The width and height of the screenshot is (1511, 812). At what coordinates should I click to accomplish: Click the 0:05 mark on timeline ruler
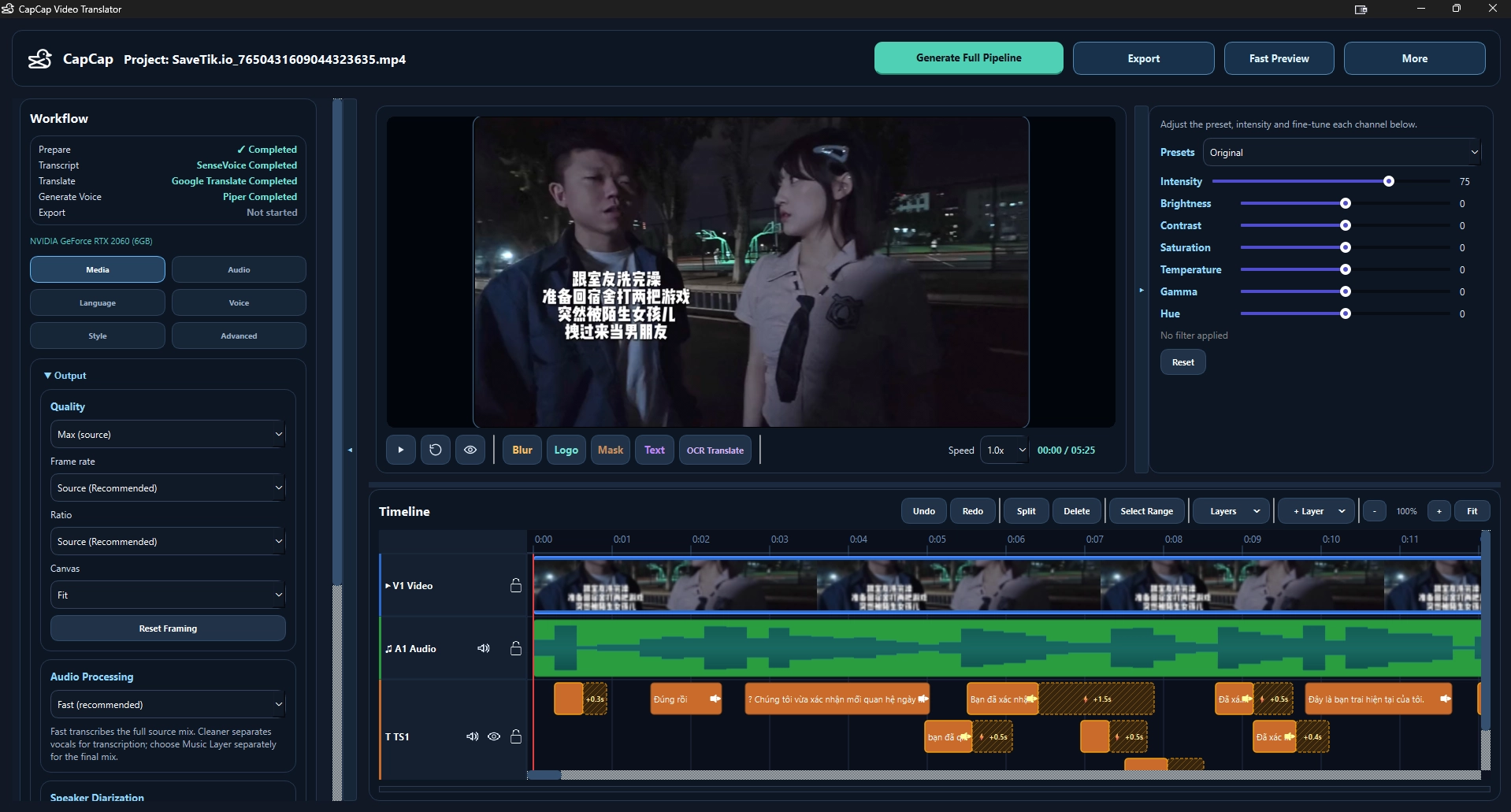pyautogui.click(x=937, y=539)
